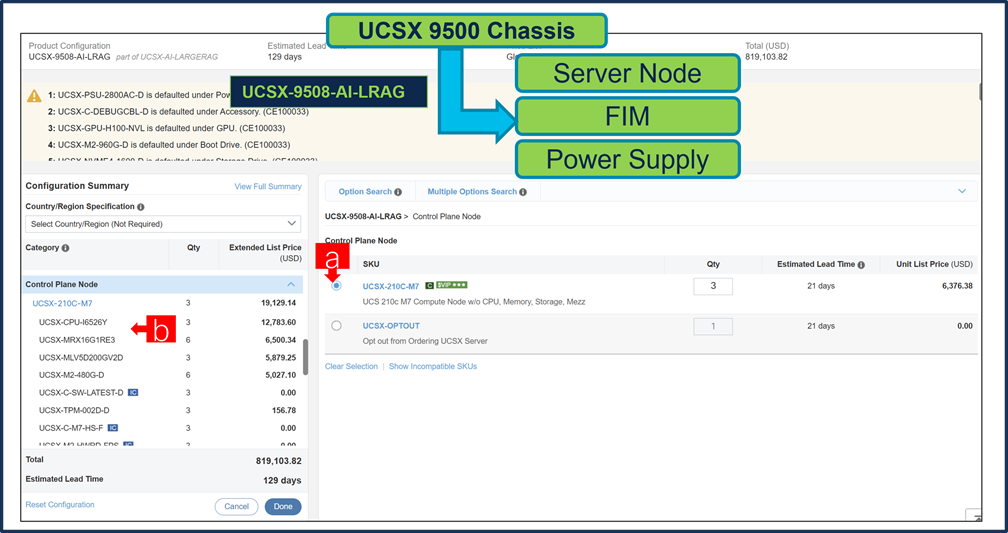
Task: Click the warning triangle icon in notifications
Action: point(34,96)
